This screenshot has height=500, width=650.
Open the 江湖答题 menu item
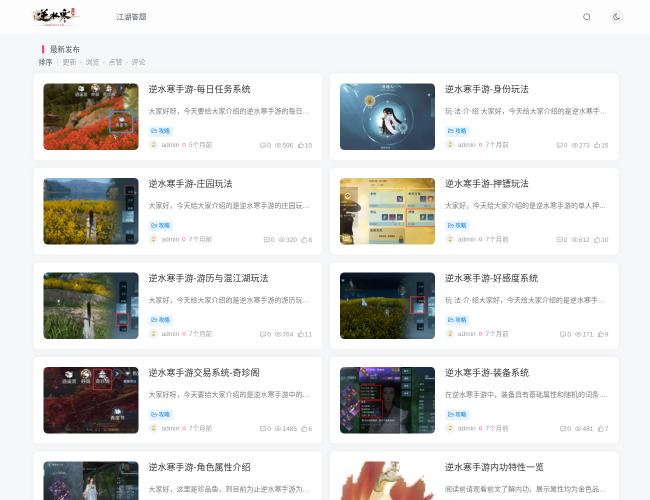pyautogui.click(x=131, y=17)
